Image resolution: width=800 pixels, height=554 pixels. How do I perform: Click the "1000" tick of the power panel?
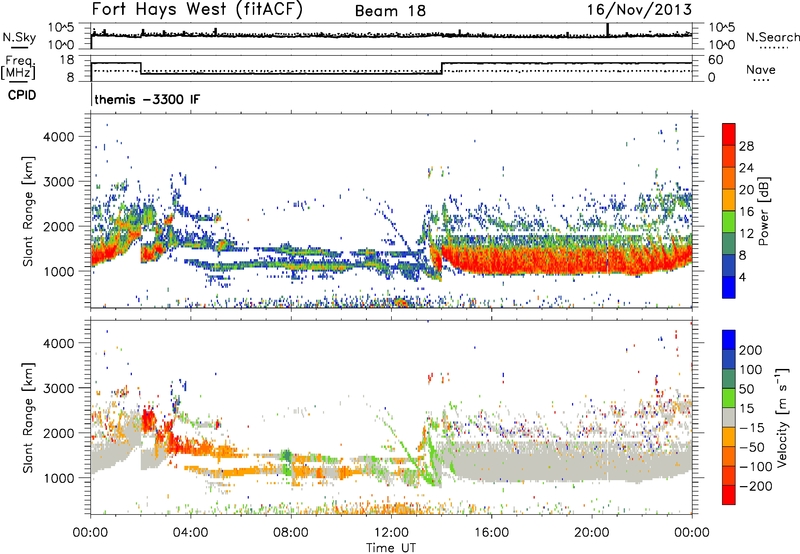coord(58,271)
